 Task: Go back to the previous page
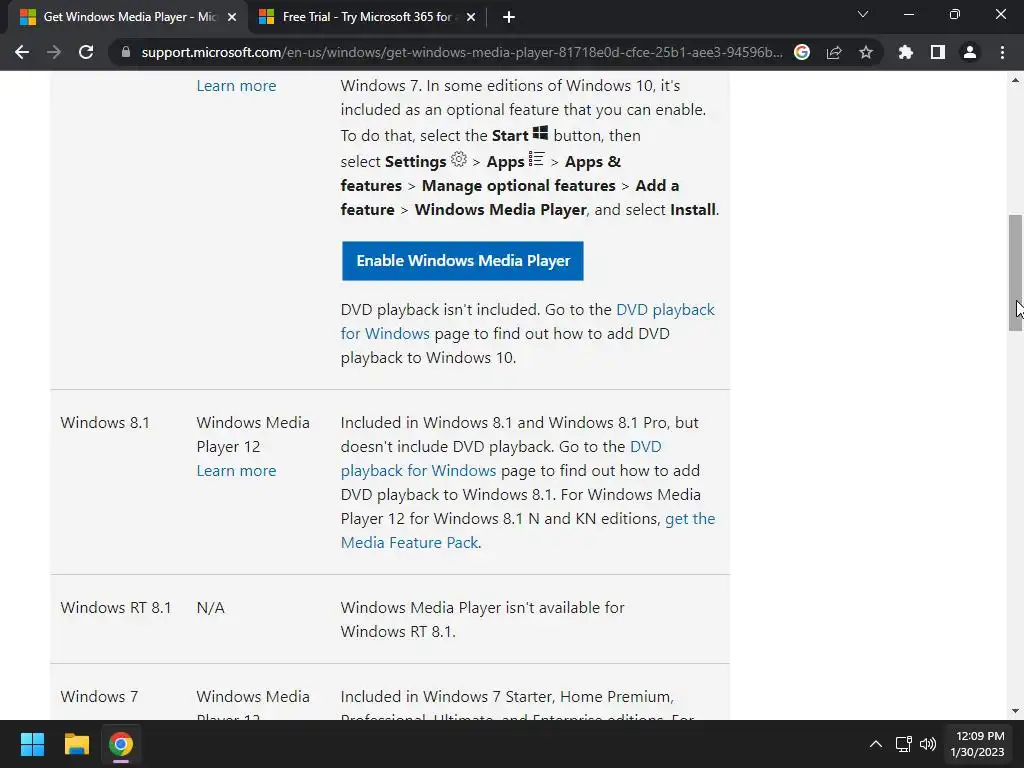22,52
